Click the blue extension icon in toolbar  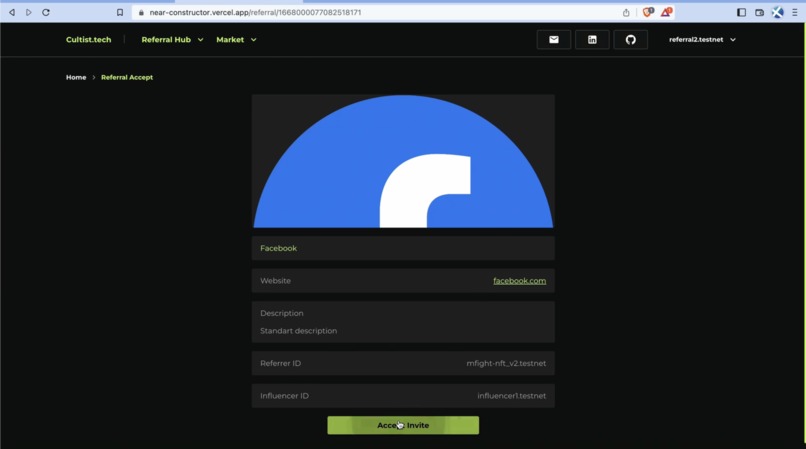tap(777, 12)
